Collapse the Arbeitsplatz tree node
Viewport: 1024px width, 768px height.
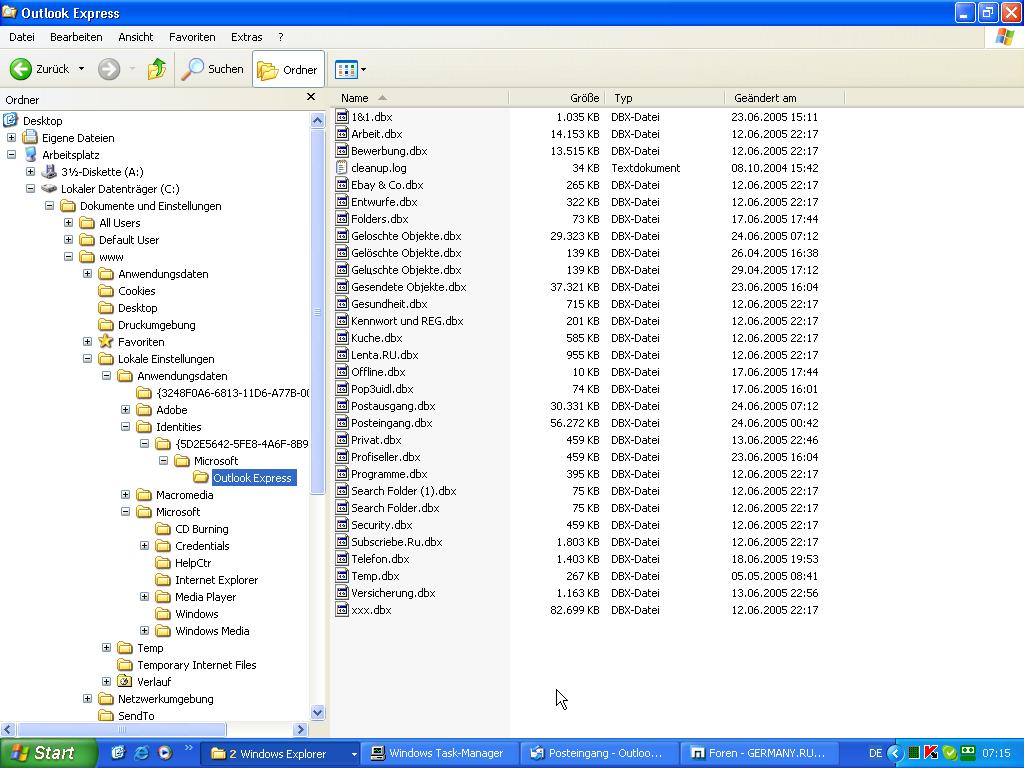click(x=12, y=155)
